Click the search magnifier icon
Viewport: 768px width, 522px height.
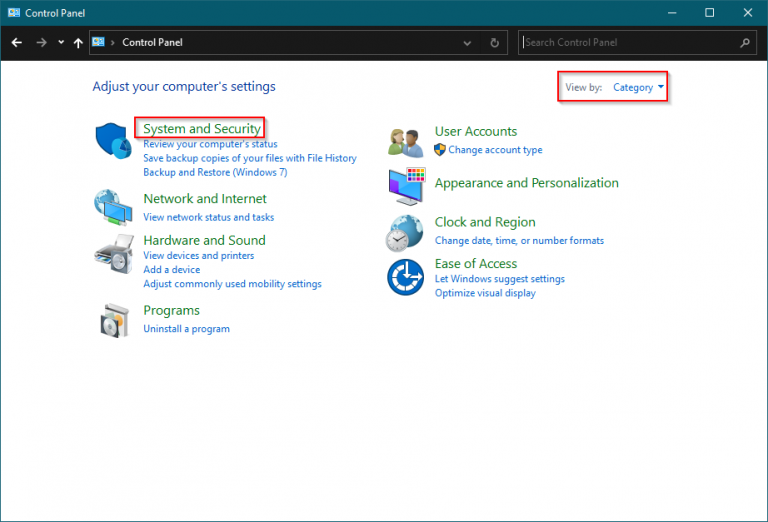tap(744, 43)
